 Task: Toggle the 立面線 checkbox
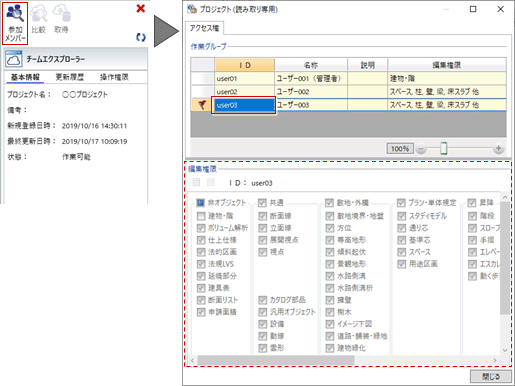[x=263, y=228]
